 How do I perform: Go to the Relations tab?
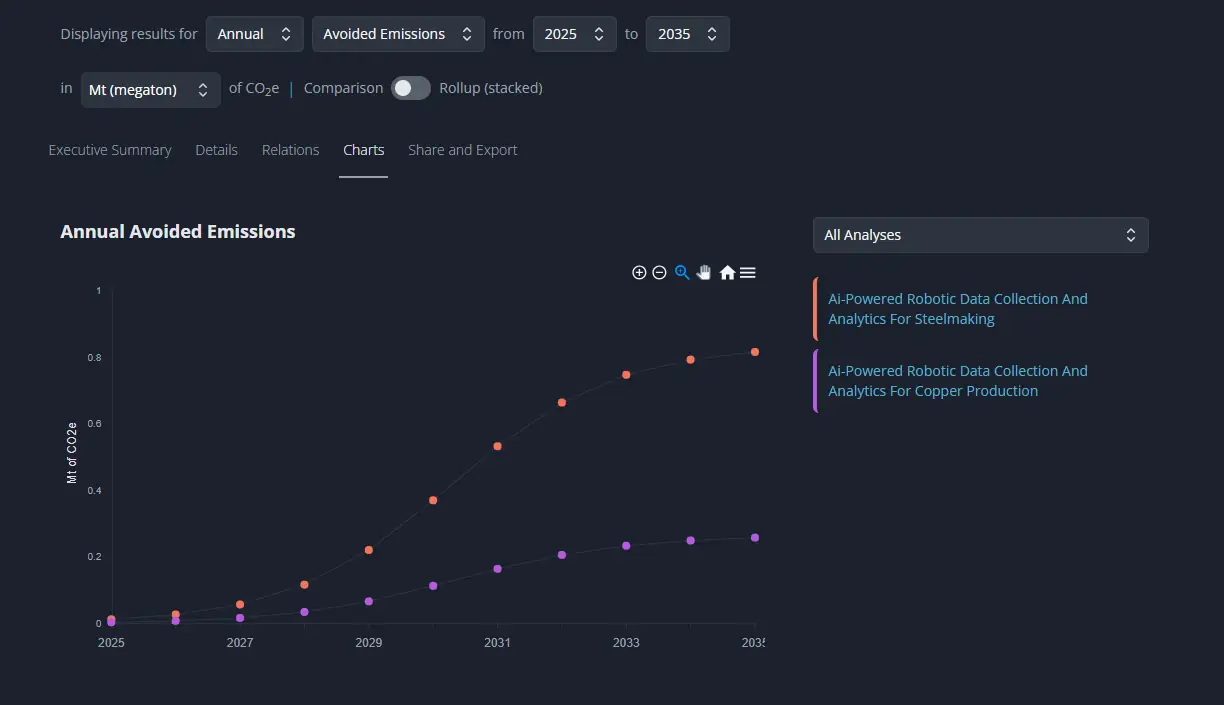tap(290, 150)
